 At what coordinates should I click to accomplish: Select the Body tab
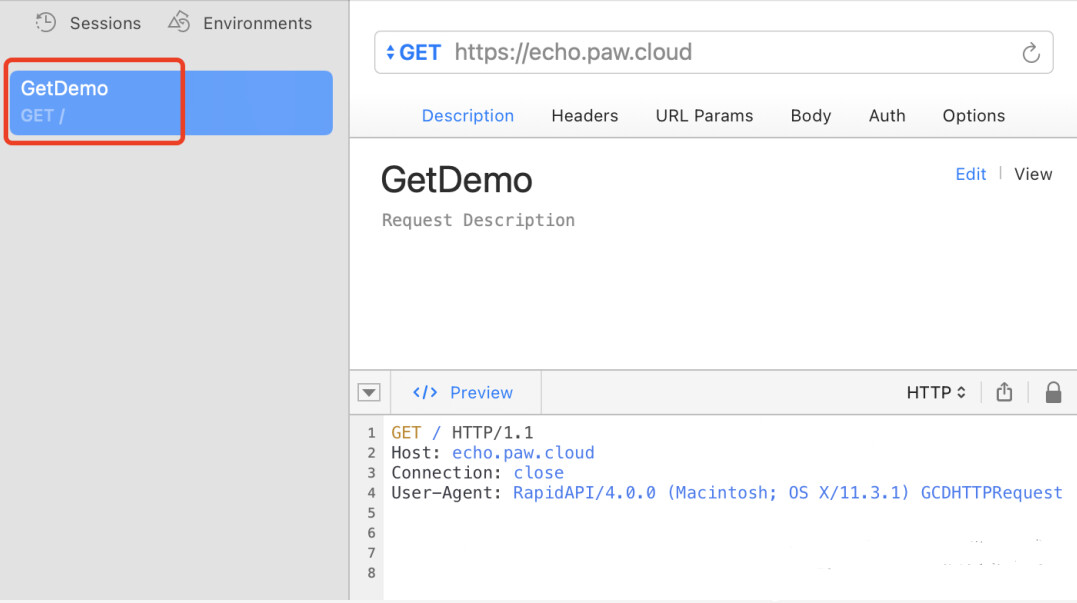click(x=811, y=116)
